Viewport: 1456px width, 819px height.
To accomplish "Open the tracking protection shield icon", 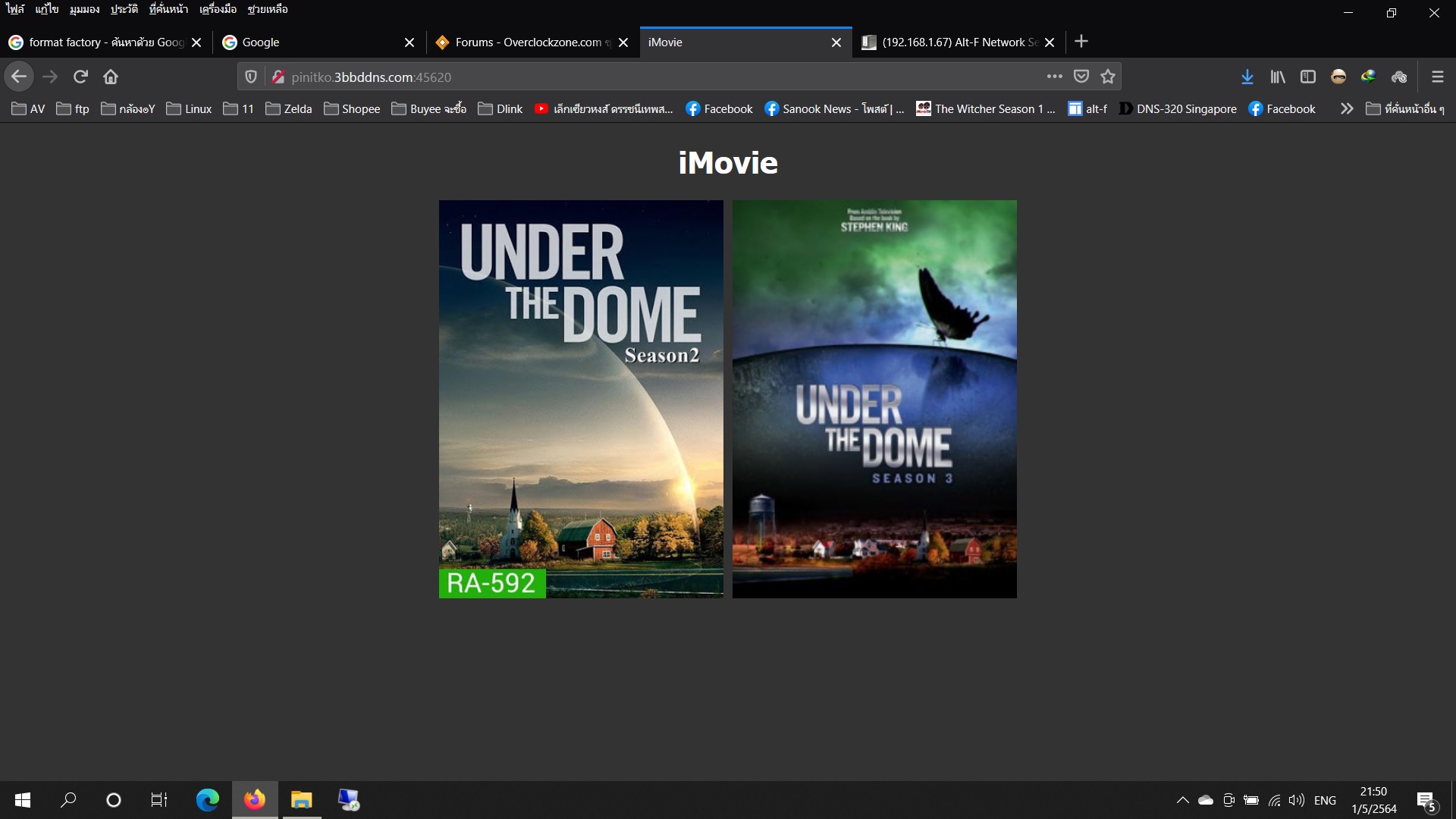I will pos(251,77).
